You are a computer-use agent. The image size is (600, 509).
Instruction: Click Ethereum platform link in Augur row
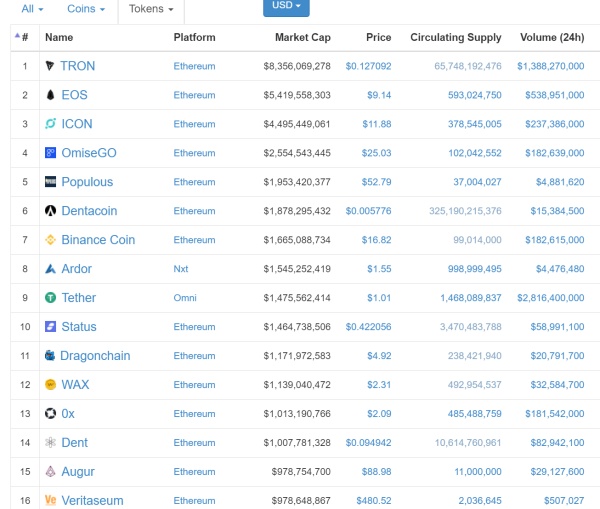click(x=194, y=471)
